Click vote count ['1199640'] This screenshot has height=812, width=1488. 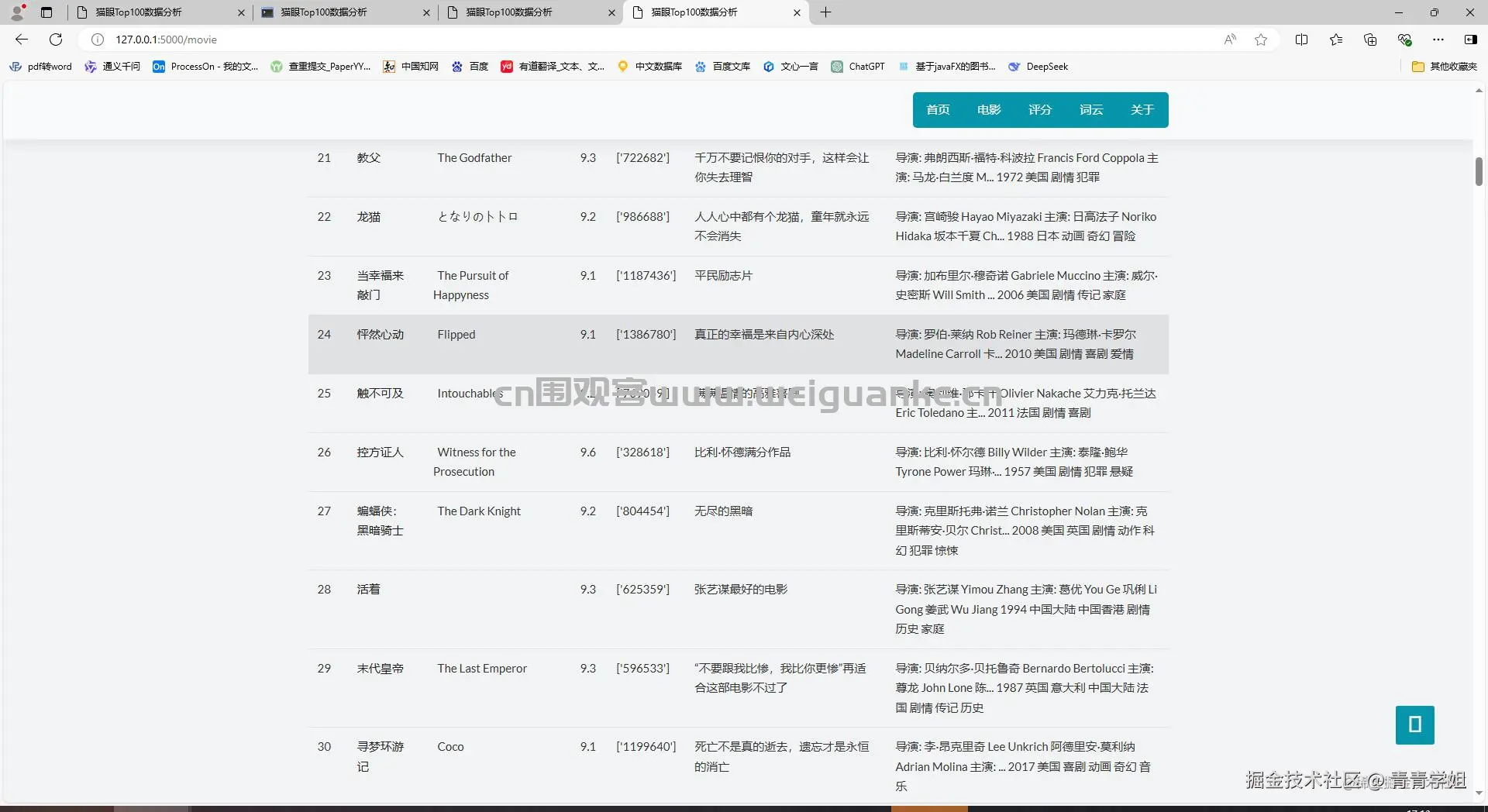coord(646,747)
